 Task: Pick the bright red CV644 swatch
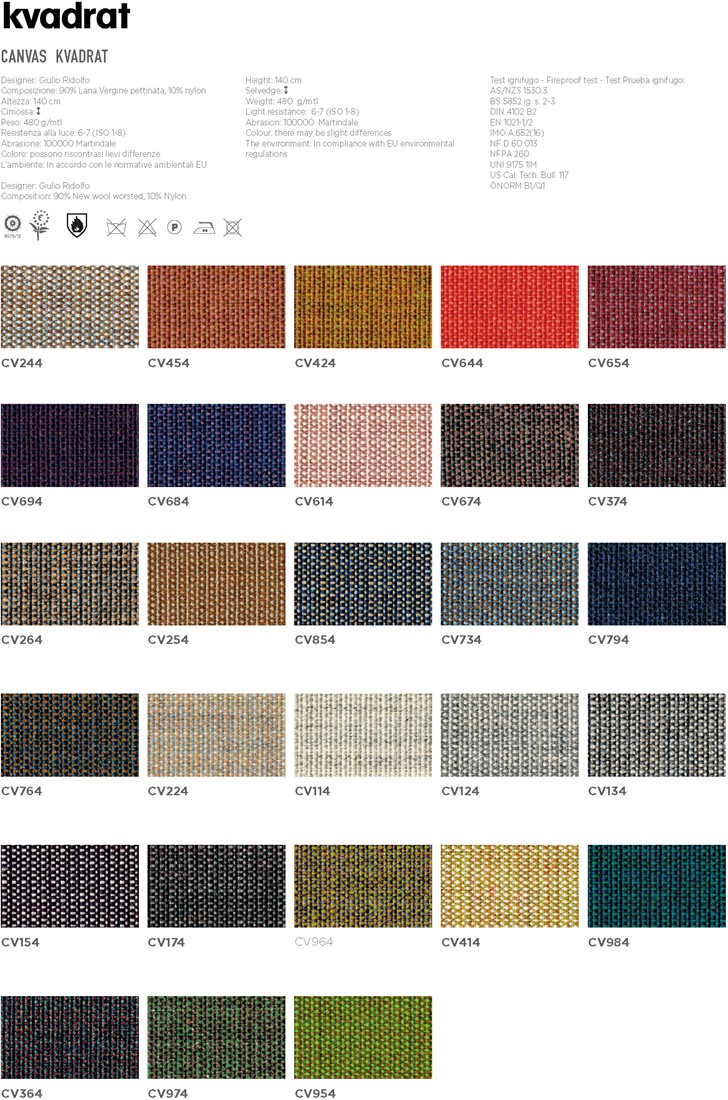pyautogui.click(x=510, y=307)
